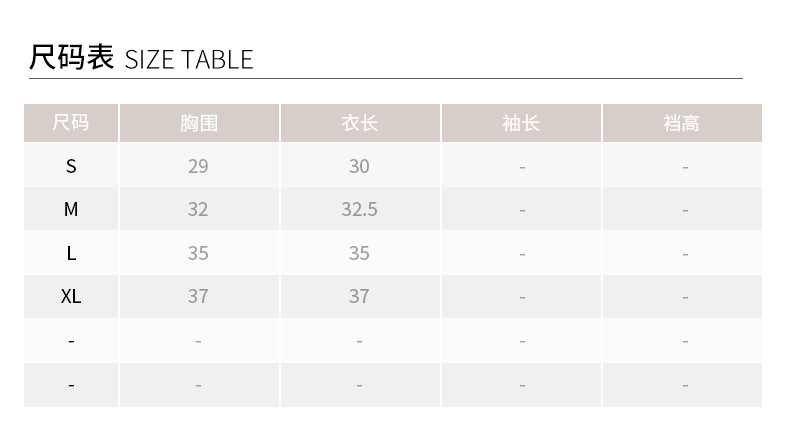Click the M length value 32.5
The image size is (790, 435).
coord(359,209)
